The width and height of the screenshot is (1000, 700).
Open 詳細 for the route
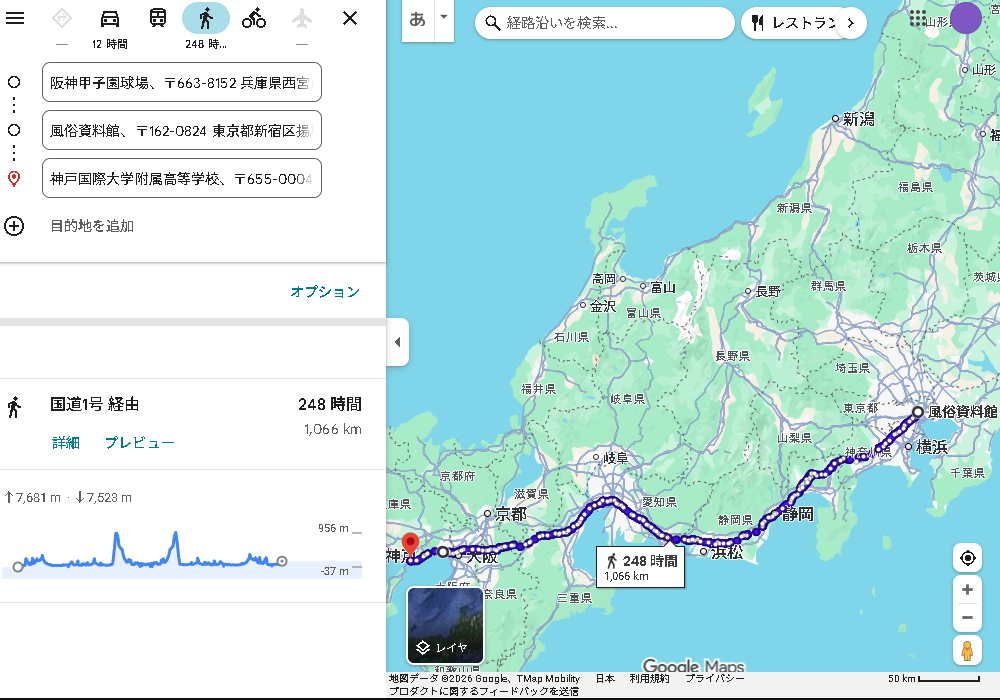tap(66, 443)
